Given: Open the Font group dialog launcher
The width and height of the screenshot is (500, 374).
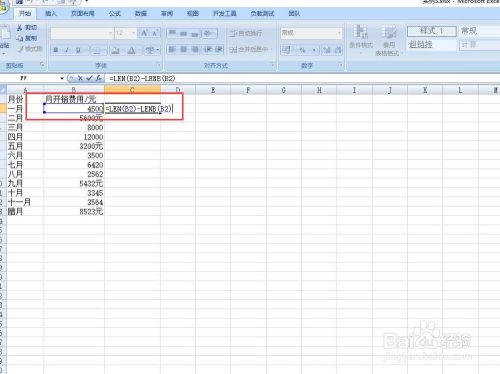Looking at the screenshot, I should pos(159,65).
